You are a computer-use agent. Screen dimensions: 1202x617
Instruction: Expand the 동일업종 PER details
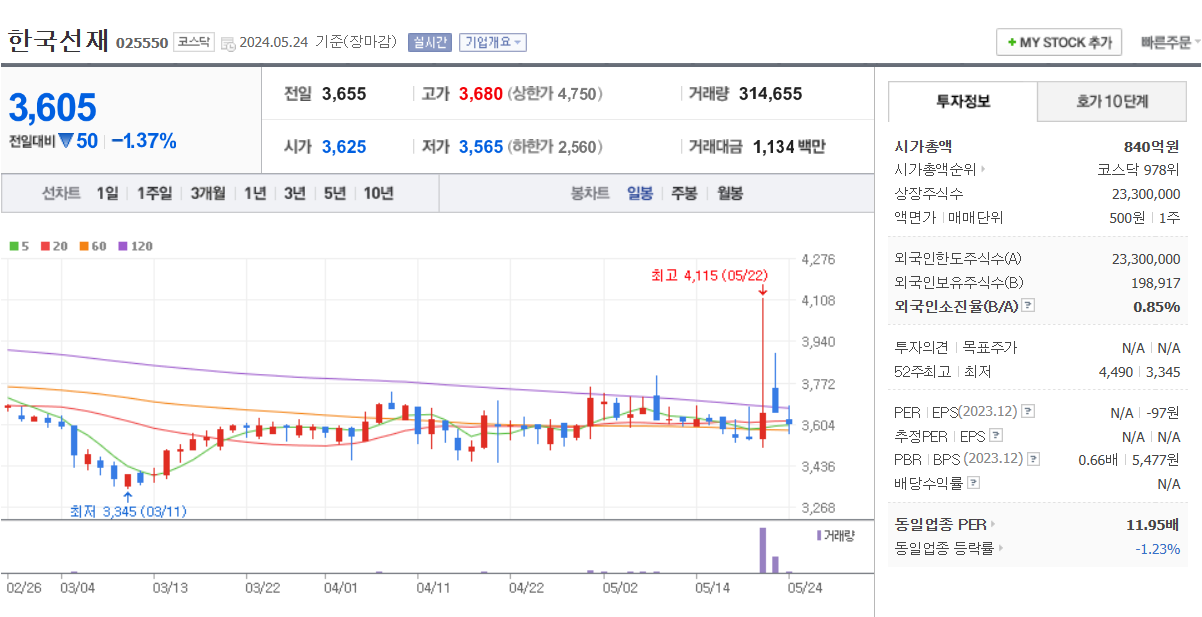tap(993, 524)
